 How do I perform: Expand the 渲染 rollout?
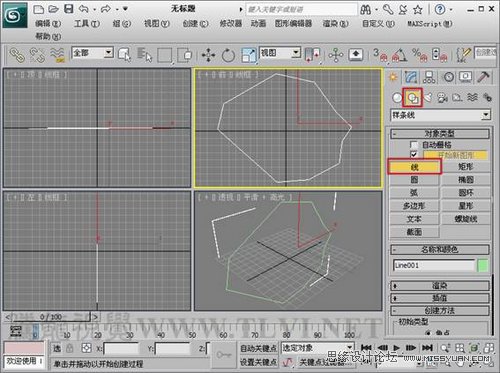coord(440,286)
